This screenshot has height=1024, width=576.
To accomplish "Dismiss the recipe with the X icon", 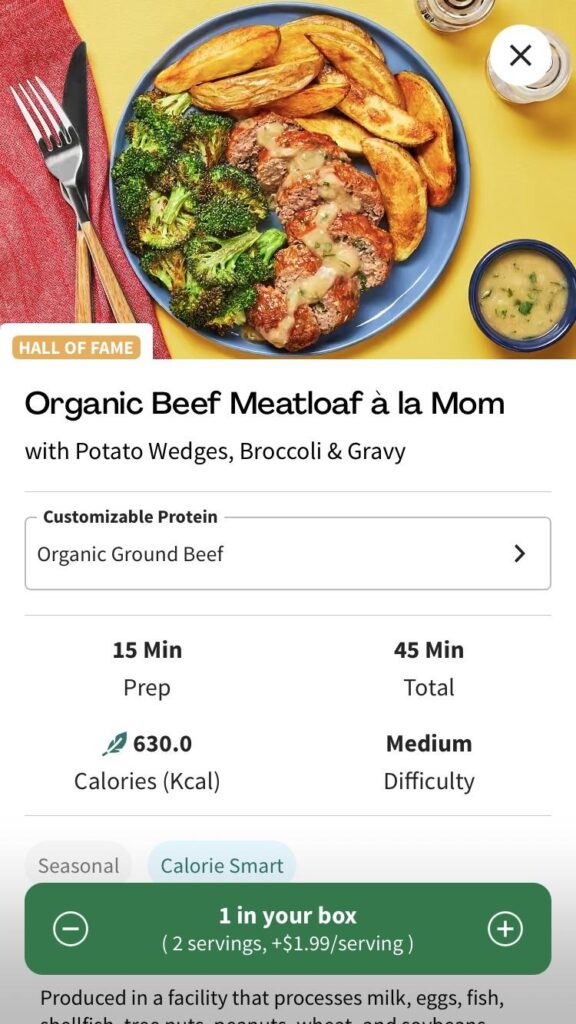I will tap(519, 56).
